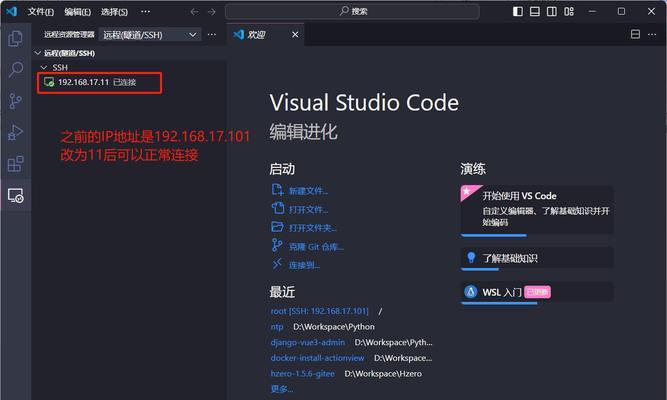The width and height of the screenshot is (667, 400).
Task: Collapse the SSH tree node
Action: [x=44, y=67]
